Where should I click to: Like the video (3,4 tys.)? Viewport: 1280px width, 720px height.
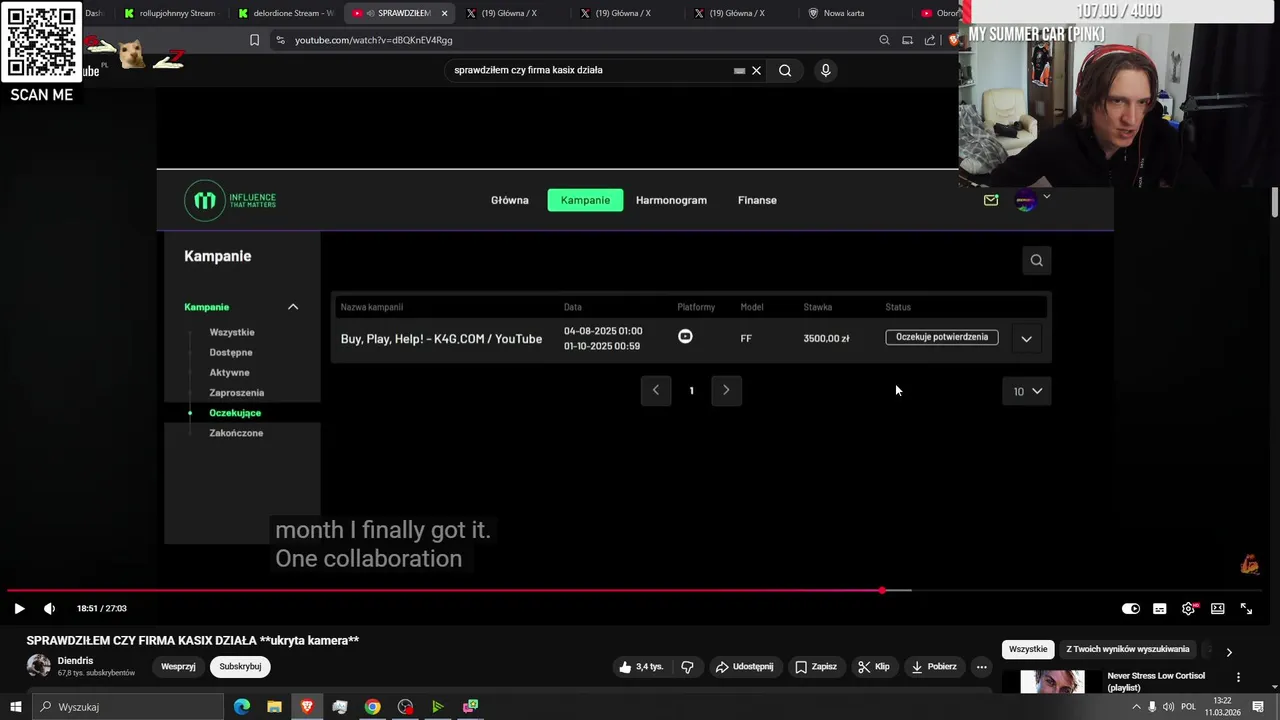tap(640, 667)
